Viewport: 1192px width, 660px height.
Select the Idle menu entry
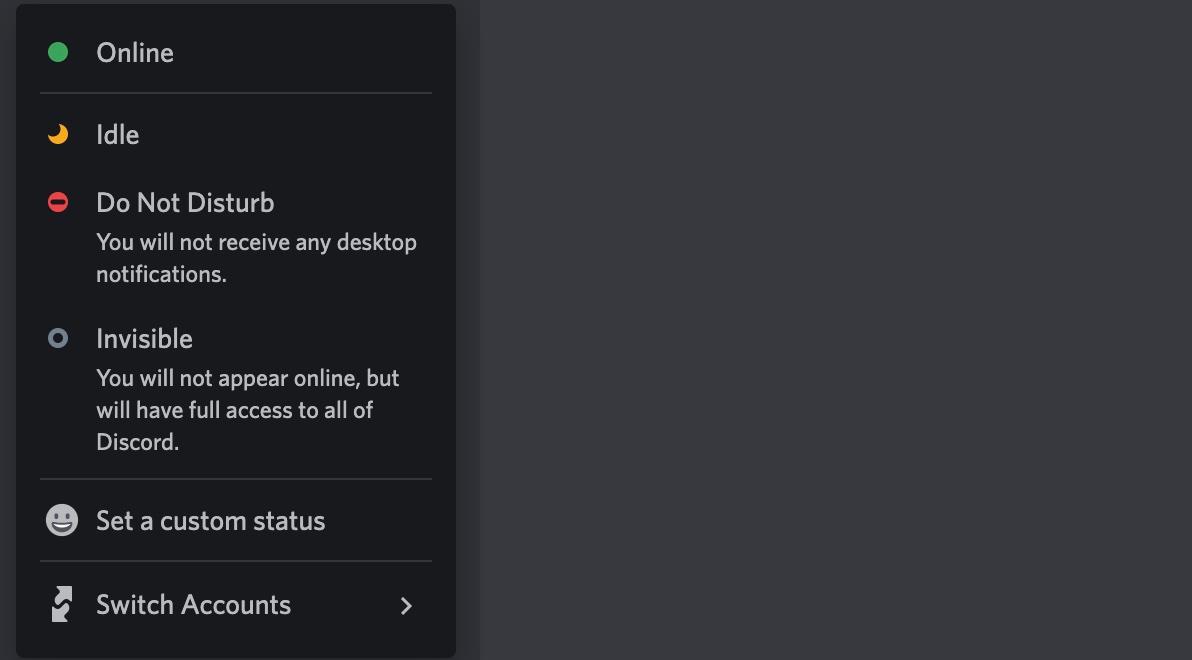point(117,134)
